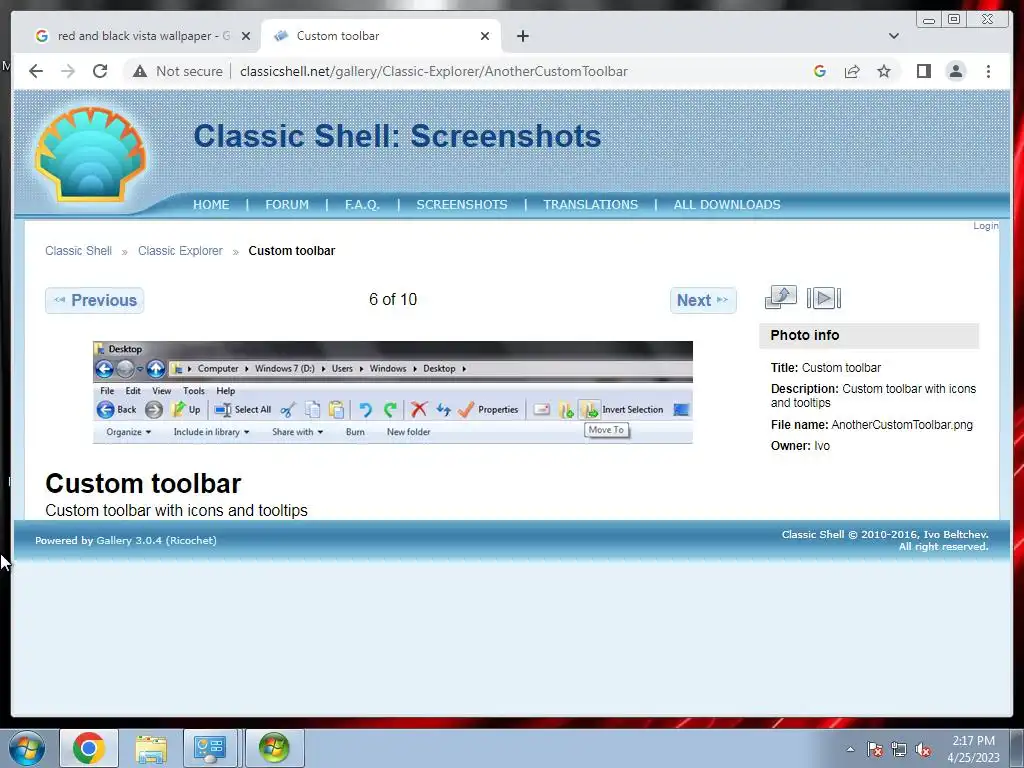
Task: Click the Control Panel taskbar icon
Action: pos(210,748)
